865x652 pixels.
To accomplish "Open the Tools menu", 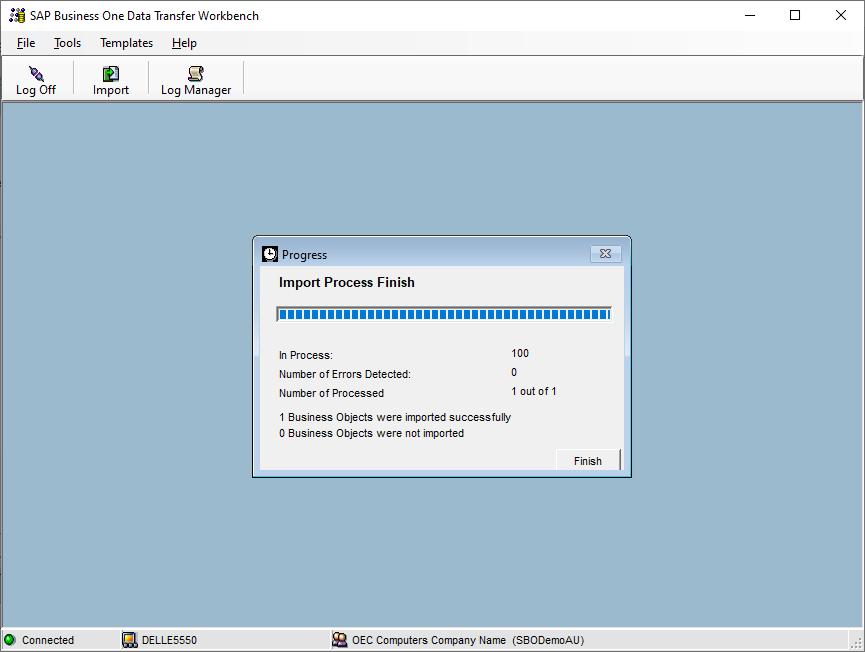I will tap(67, 43).
